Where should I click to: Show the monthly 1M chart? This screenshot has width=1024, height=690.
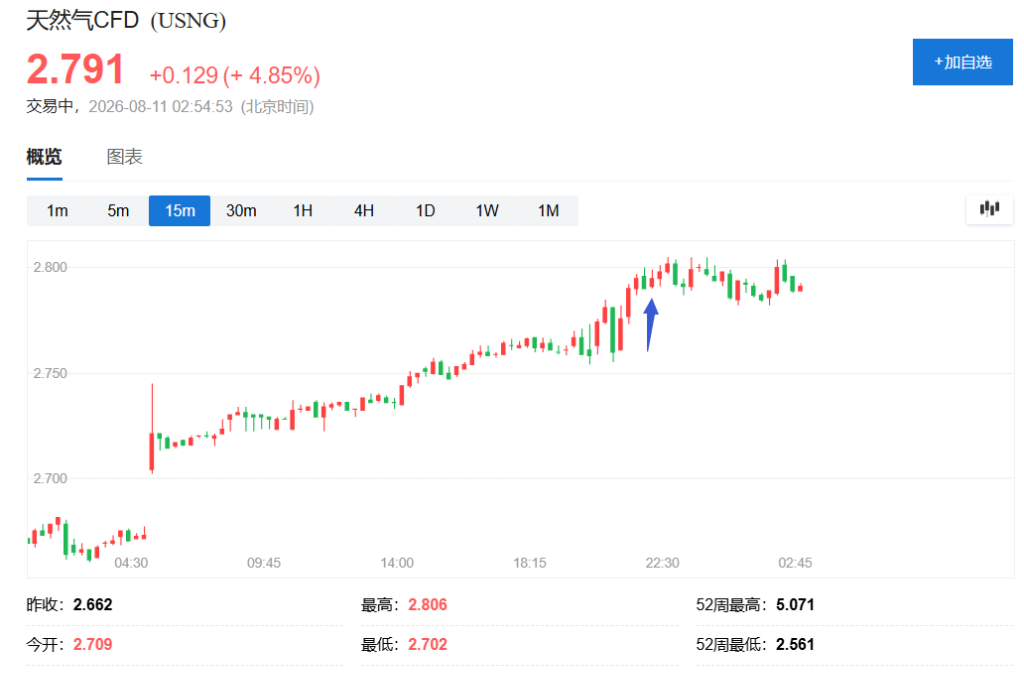coord(548,210)
